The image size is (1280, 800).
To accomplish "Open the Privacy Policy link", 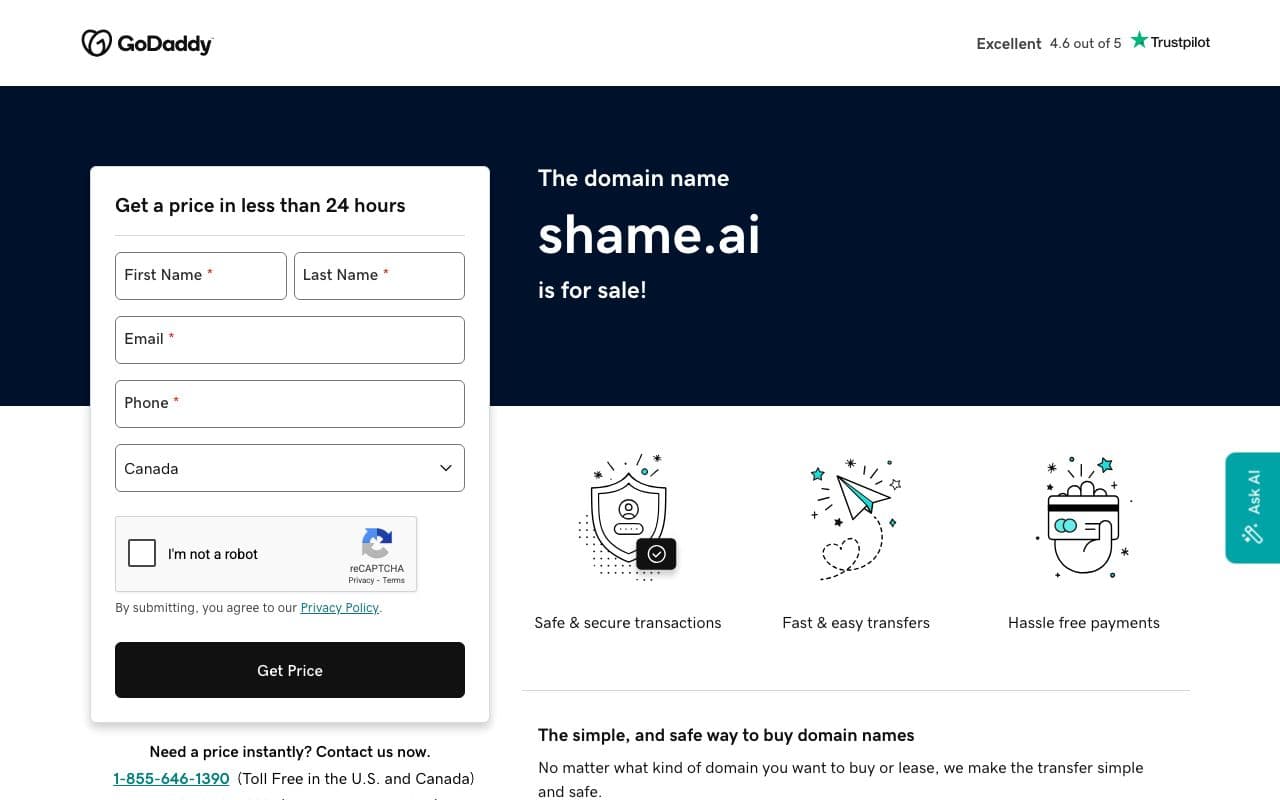I will coord(339,607).
